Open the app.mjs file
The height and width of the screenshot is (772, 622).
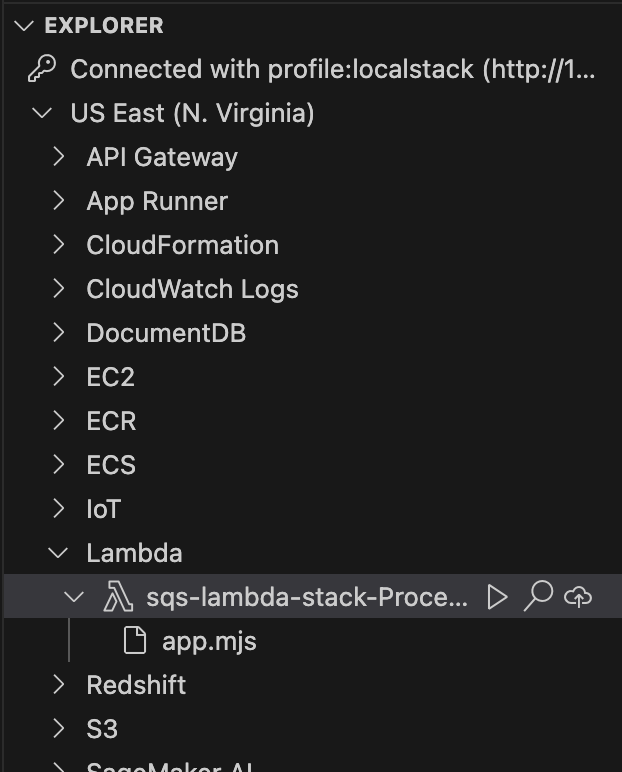[209, 641]
